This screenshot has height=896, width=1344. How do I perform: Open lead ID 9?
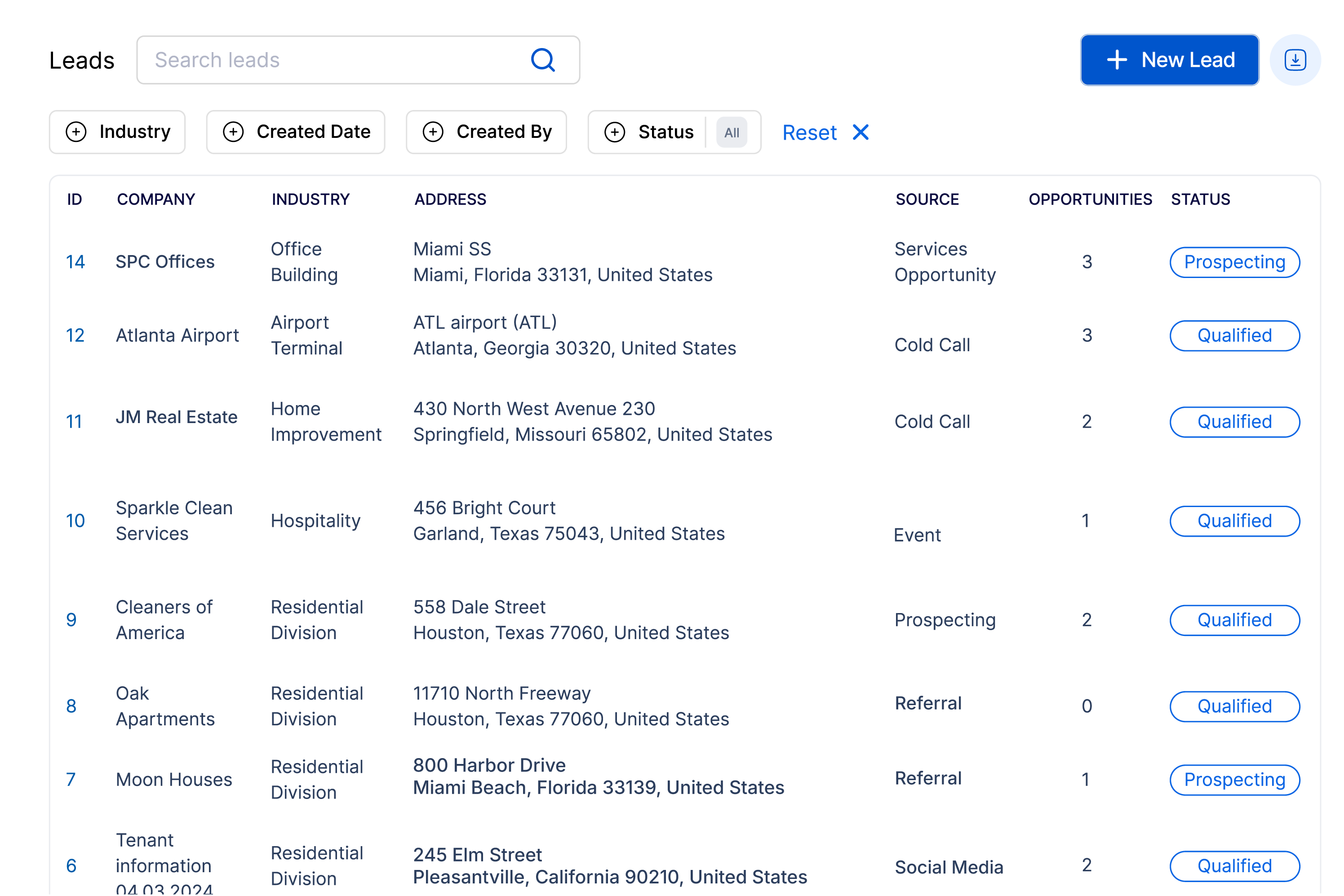[x=71, y=620]
